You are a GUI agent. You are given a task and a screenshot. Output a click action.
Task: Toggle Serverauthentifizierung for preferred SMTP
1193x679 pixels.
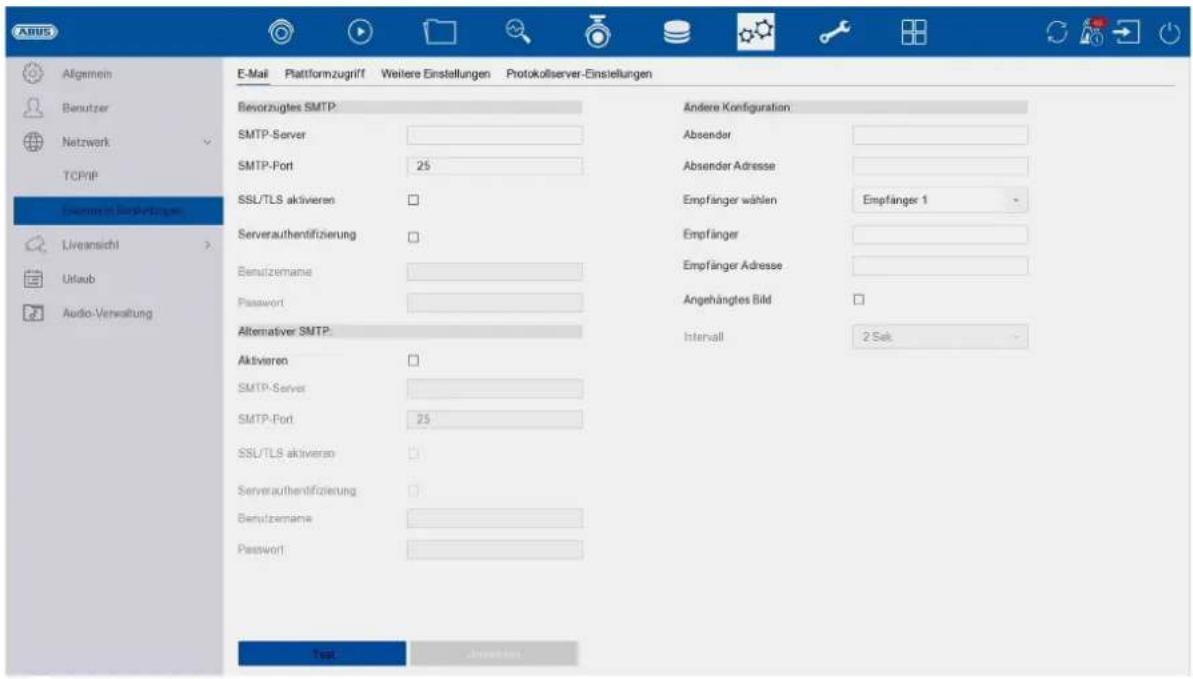tap(413, 237)
